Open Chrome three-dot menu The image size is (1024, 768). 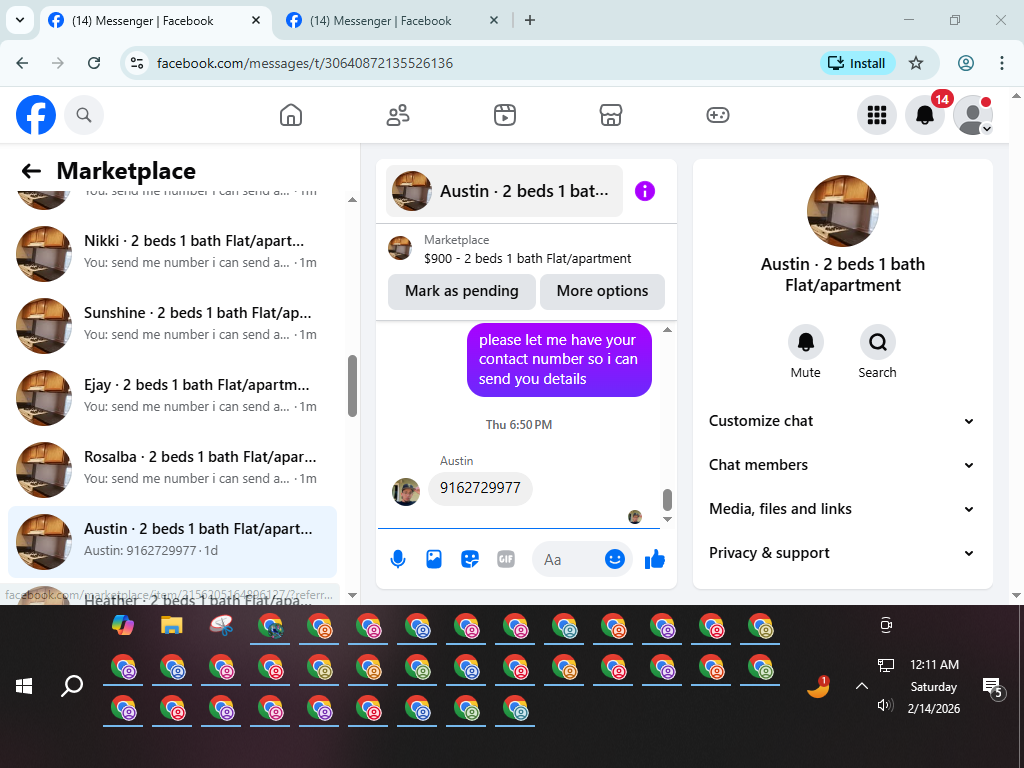tap(1002, 63)
